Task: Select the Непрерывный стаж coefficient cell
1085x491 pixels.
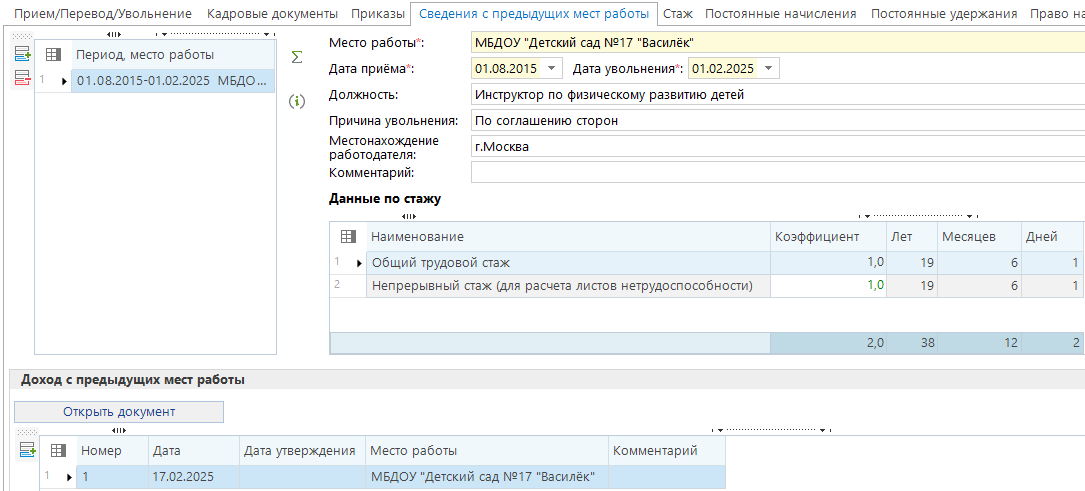Action: (x=826, y=285)
